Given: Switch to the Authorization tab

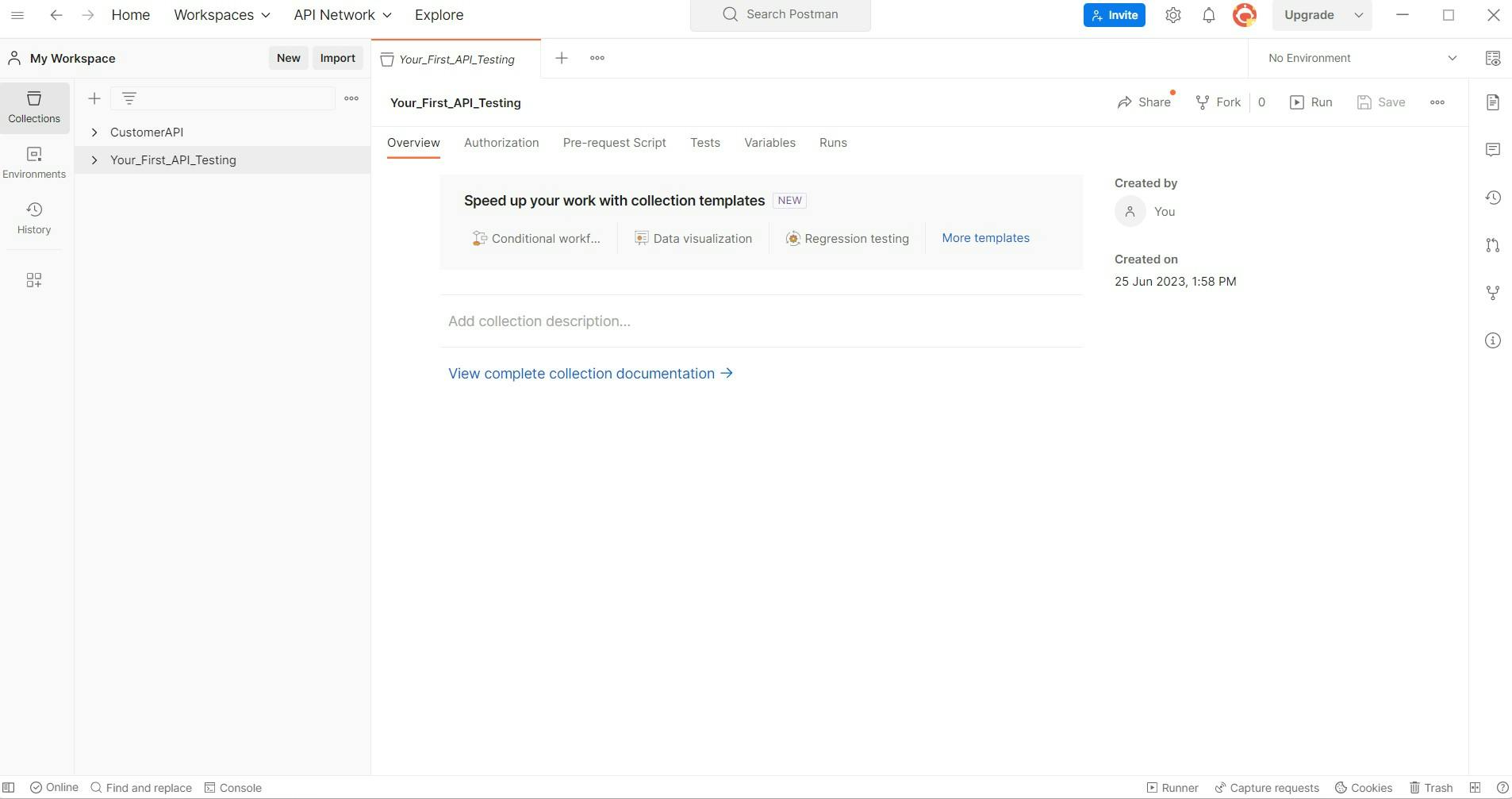Looking at the screenshot, I should (x=501, y=143).
